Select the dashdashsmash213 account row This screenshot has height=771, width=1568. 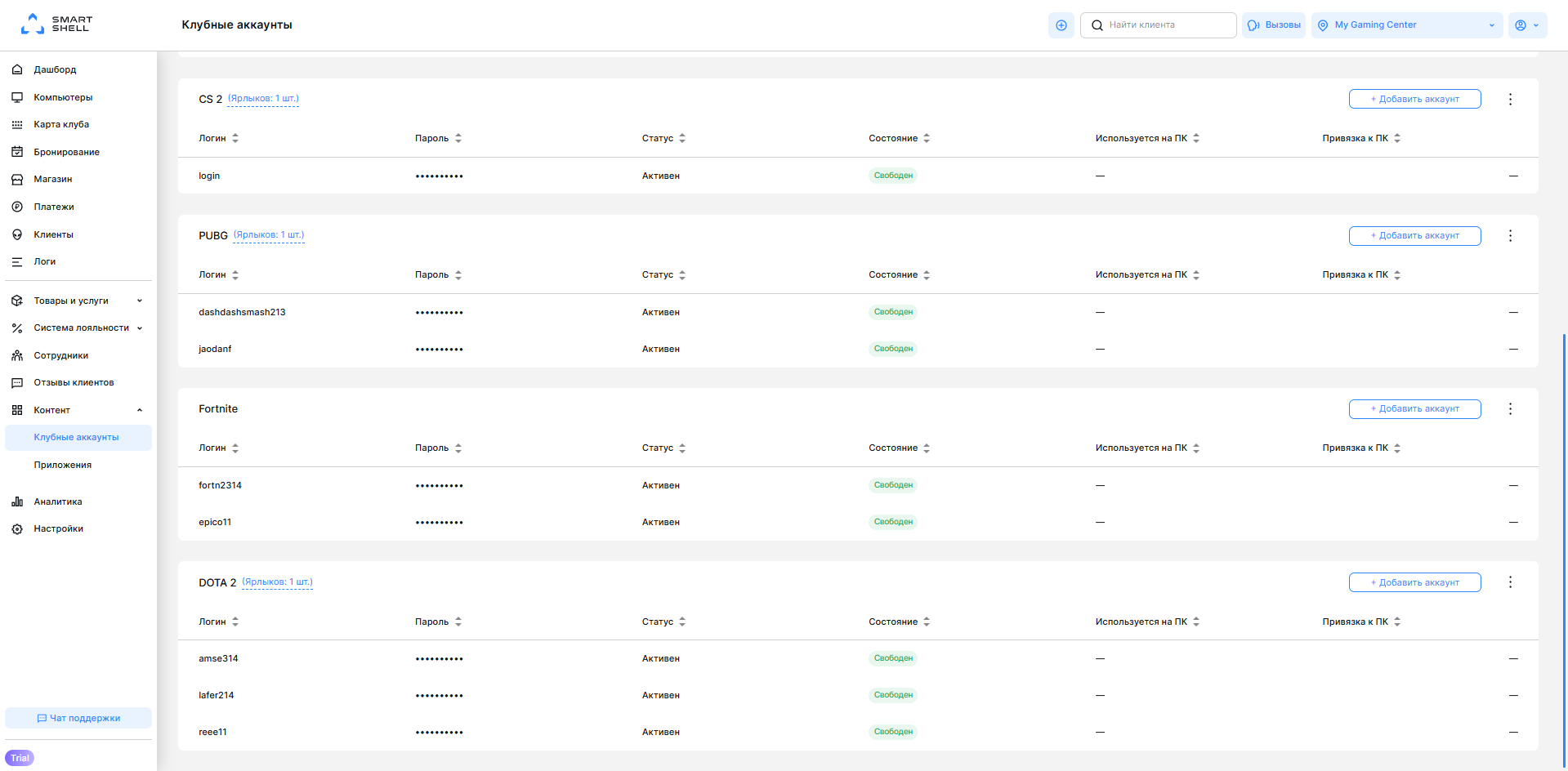click(x=858, y=312)
